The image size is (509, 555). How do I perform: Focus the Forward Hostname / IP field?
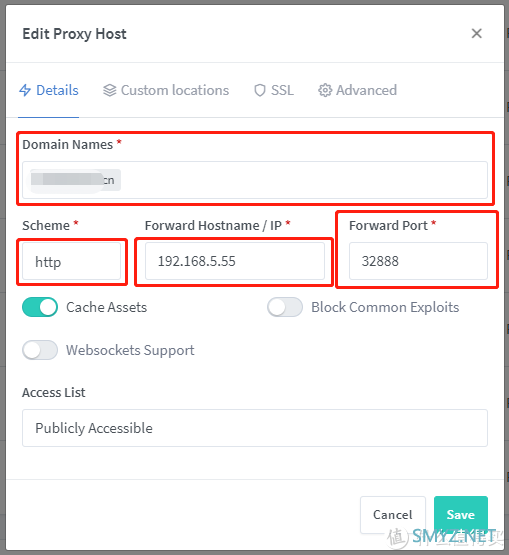[235, 261]
